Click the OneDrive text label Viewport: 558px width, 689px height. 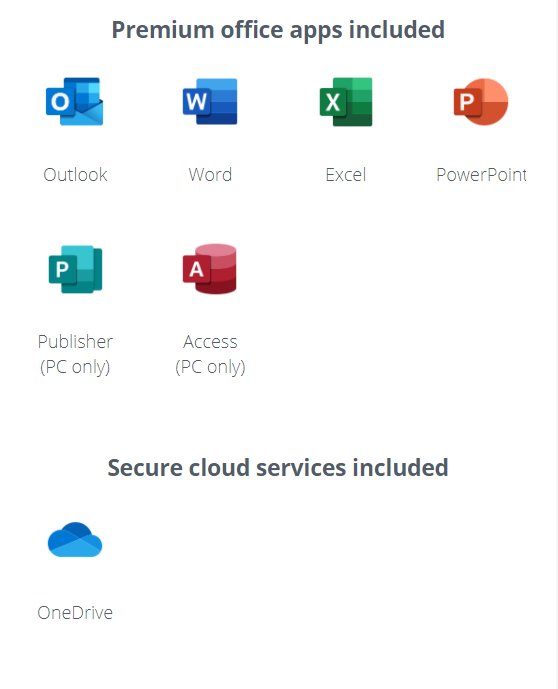tap(75, 613)
